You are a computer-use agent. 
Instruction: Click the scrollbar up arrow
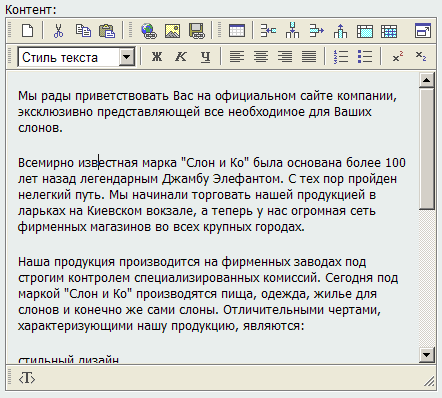point(427,80)
